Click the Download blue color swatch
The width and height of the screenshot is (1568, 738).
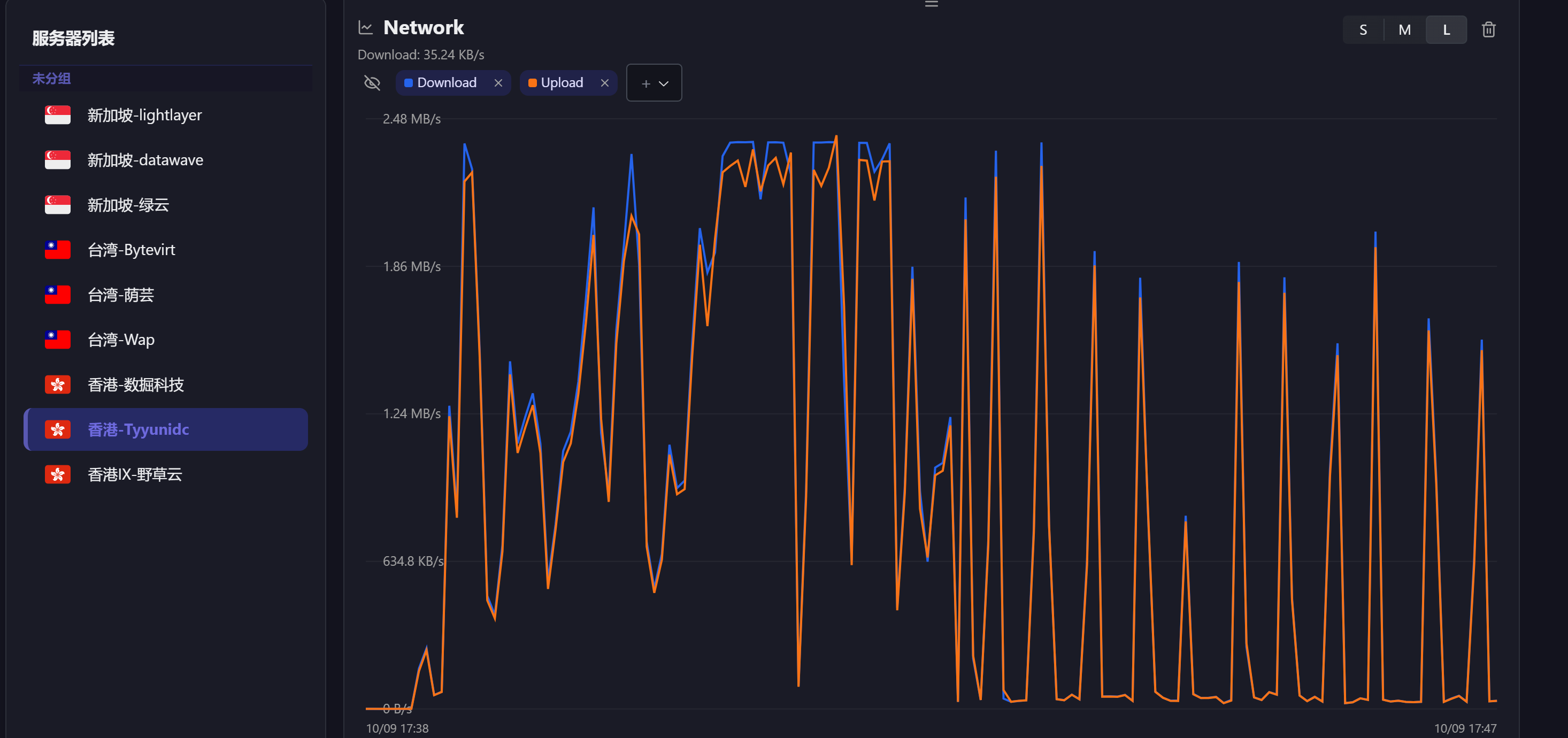pos(409,83)
